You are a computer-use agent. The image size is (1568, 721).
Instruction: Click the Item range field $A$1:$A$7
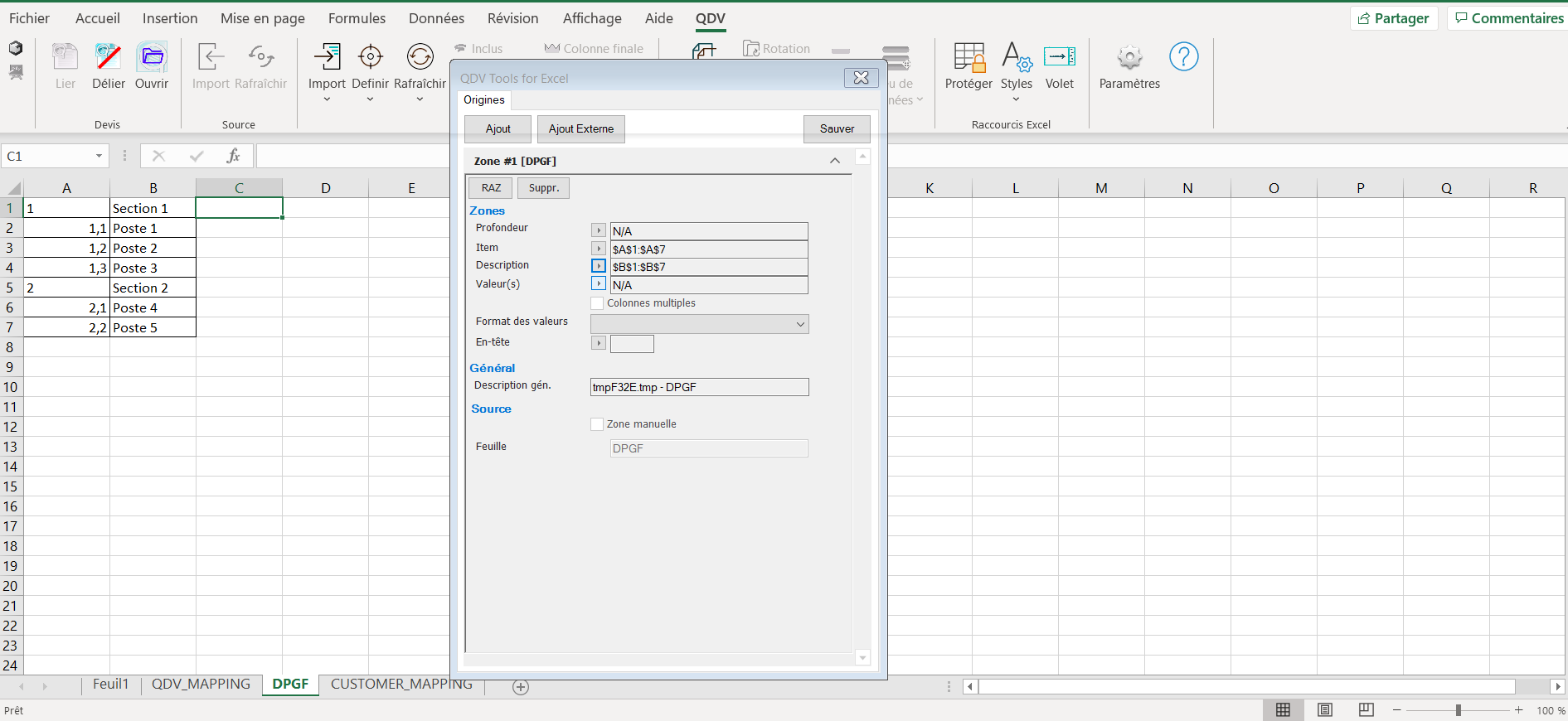pyautogui.click(x=709, y=249)
